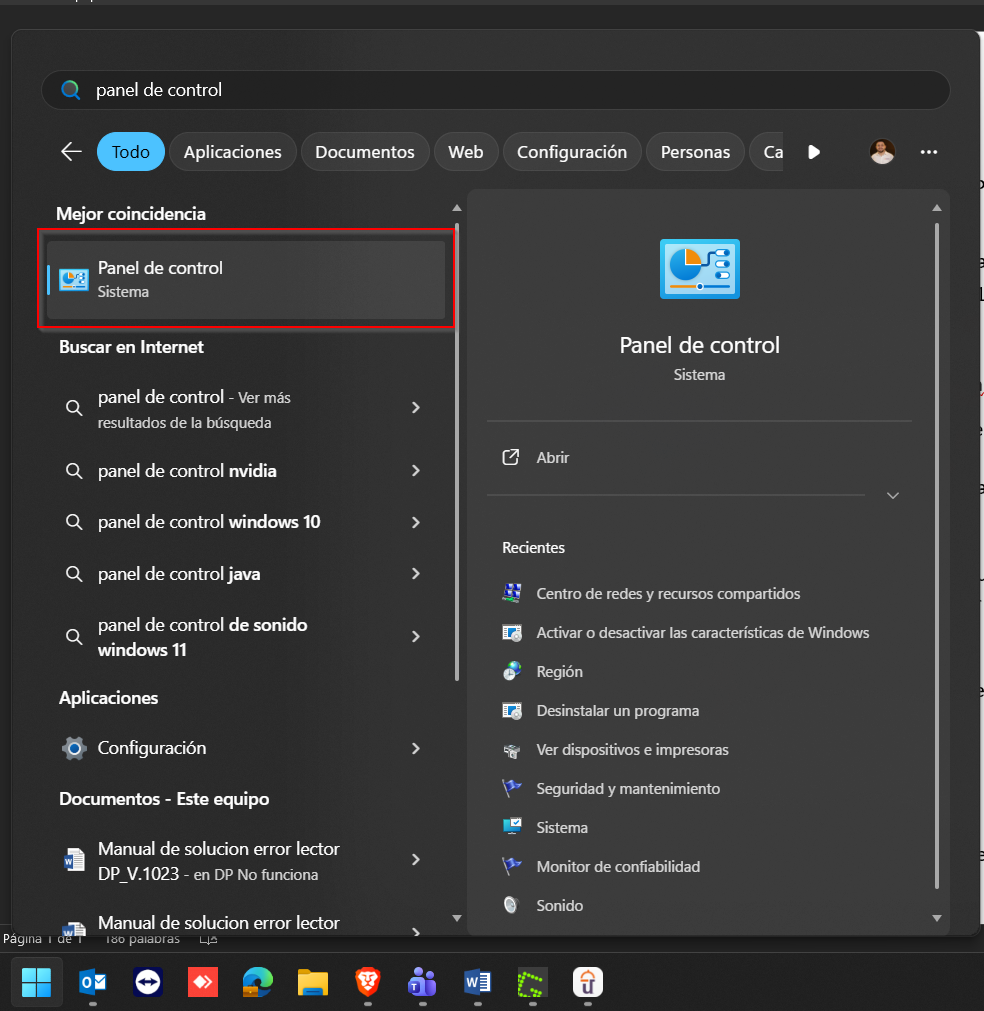Switch to the Personas filter tab

695,152
